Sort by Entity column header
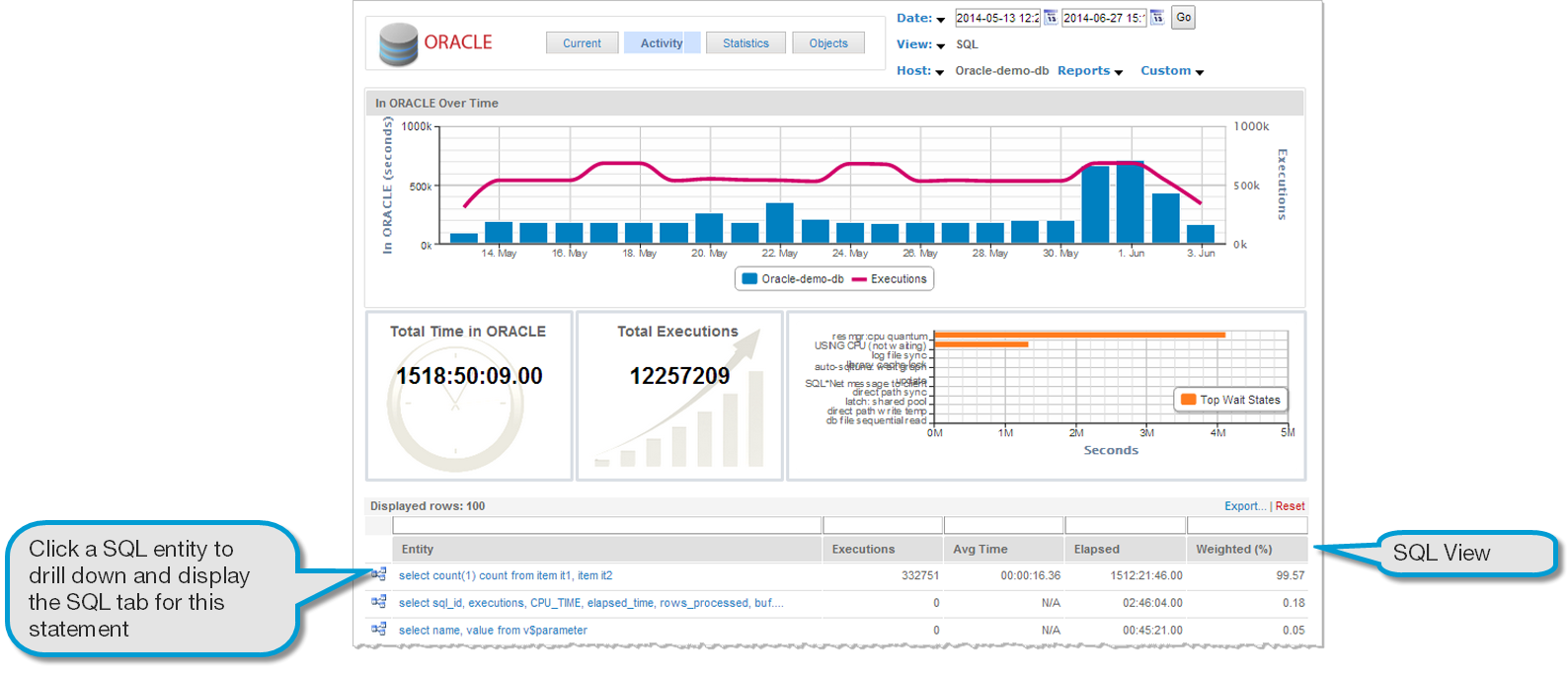The height and width of the screenshot is (676, 1568). 607,549
